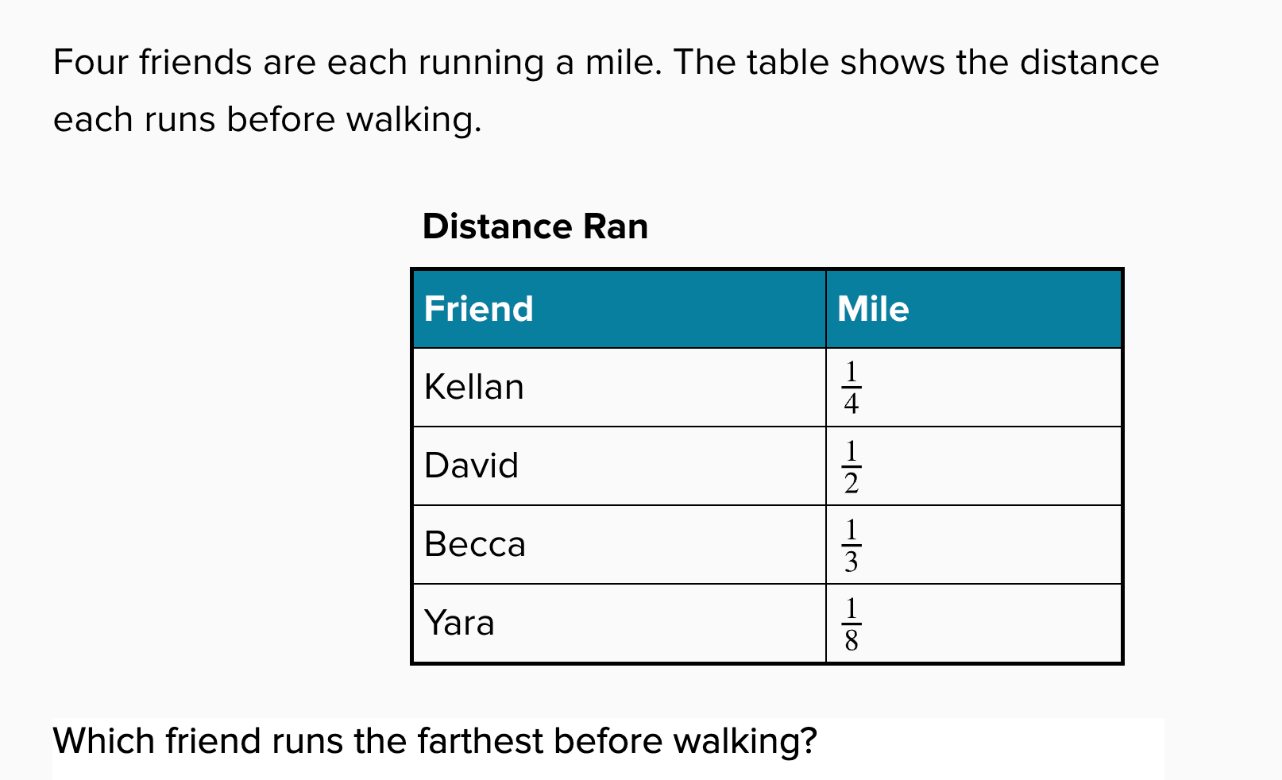Select the David name cell

pyautogui.click(x=619, y=466)
